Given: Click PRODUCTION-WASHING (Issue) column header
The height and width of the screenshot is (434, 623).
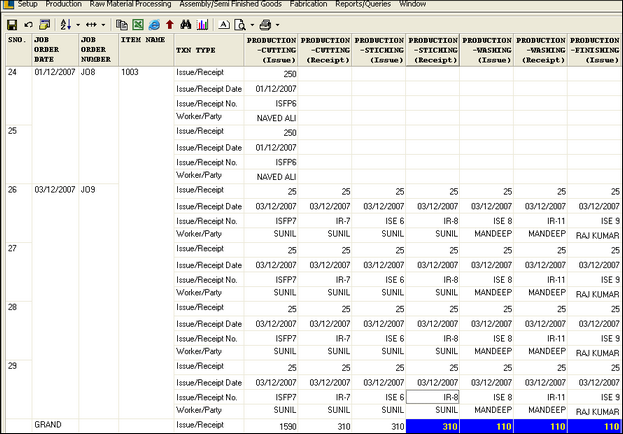Looking at the screenshot, I should pyautogui.click(x=486, y=50).
